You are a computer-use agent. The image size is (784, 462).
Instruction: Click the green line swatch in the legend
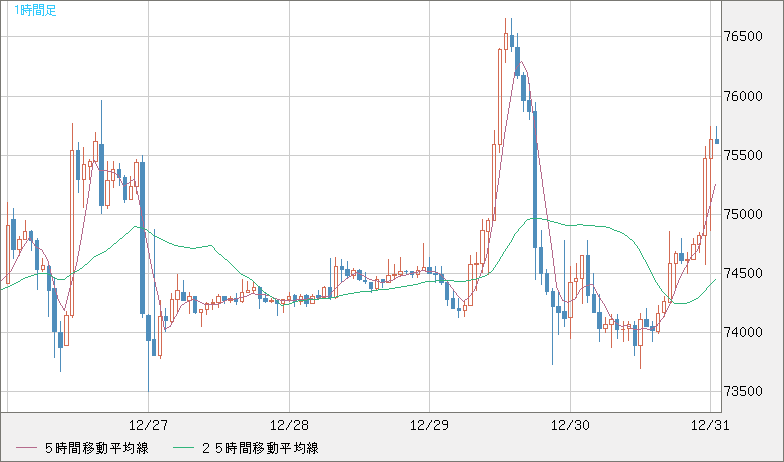point(184,448)
